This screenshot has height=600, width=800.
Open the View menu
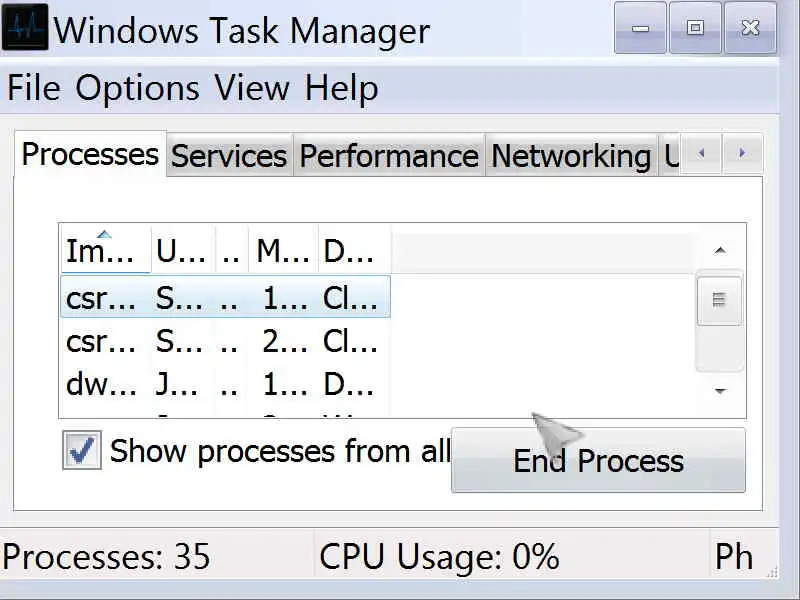pyautogui.click(x=252, y=88)
